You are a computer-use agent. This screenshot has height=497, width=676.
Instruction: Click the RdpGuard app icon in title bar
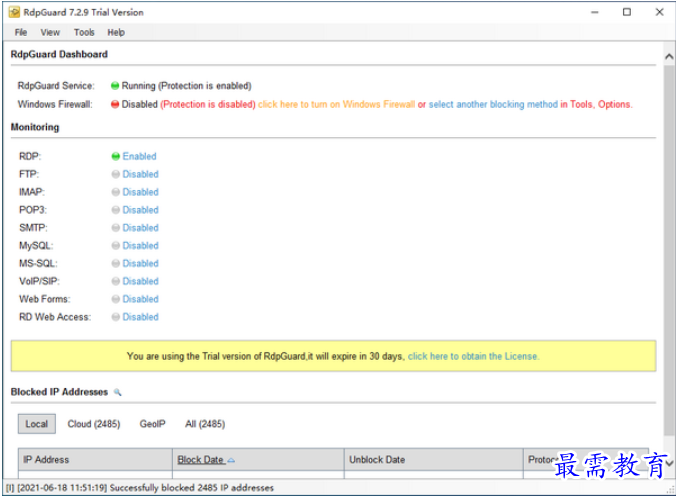pos(14,12)
